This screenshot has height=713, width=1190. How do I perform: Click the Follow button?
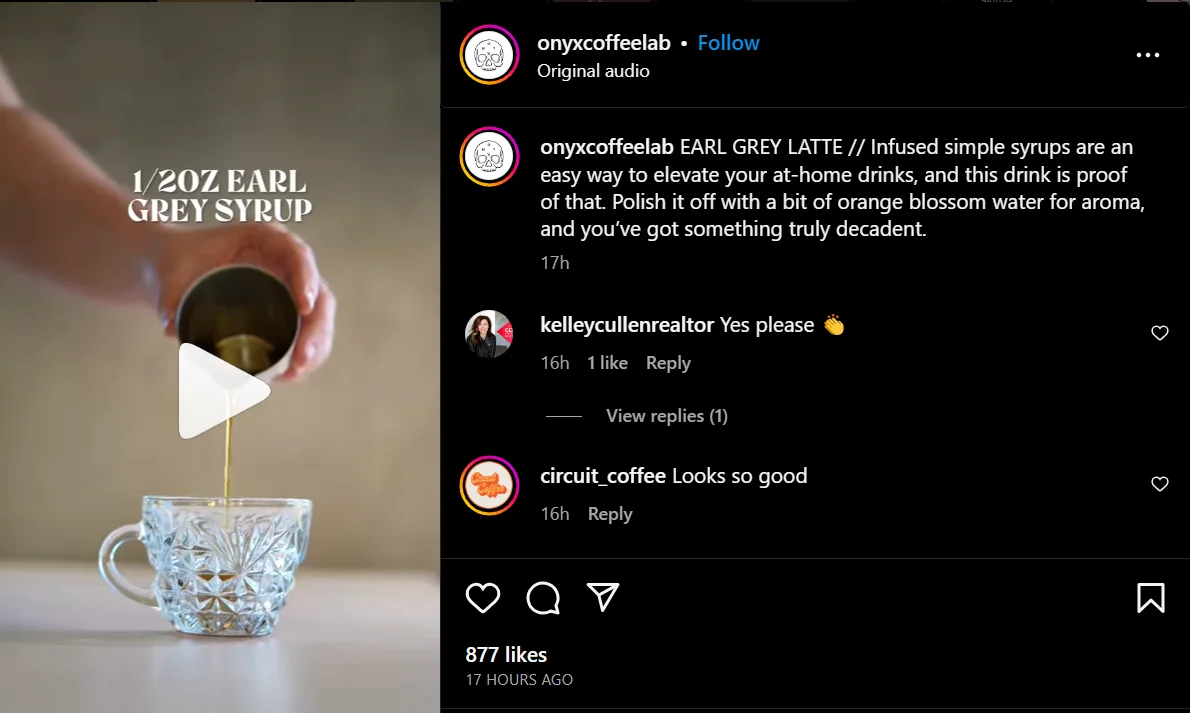pos(728,42)
